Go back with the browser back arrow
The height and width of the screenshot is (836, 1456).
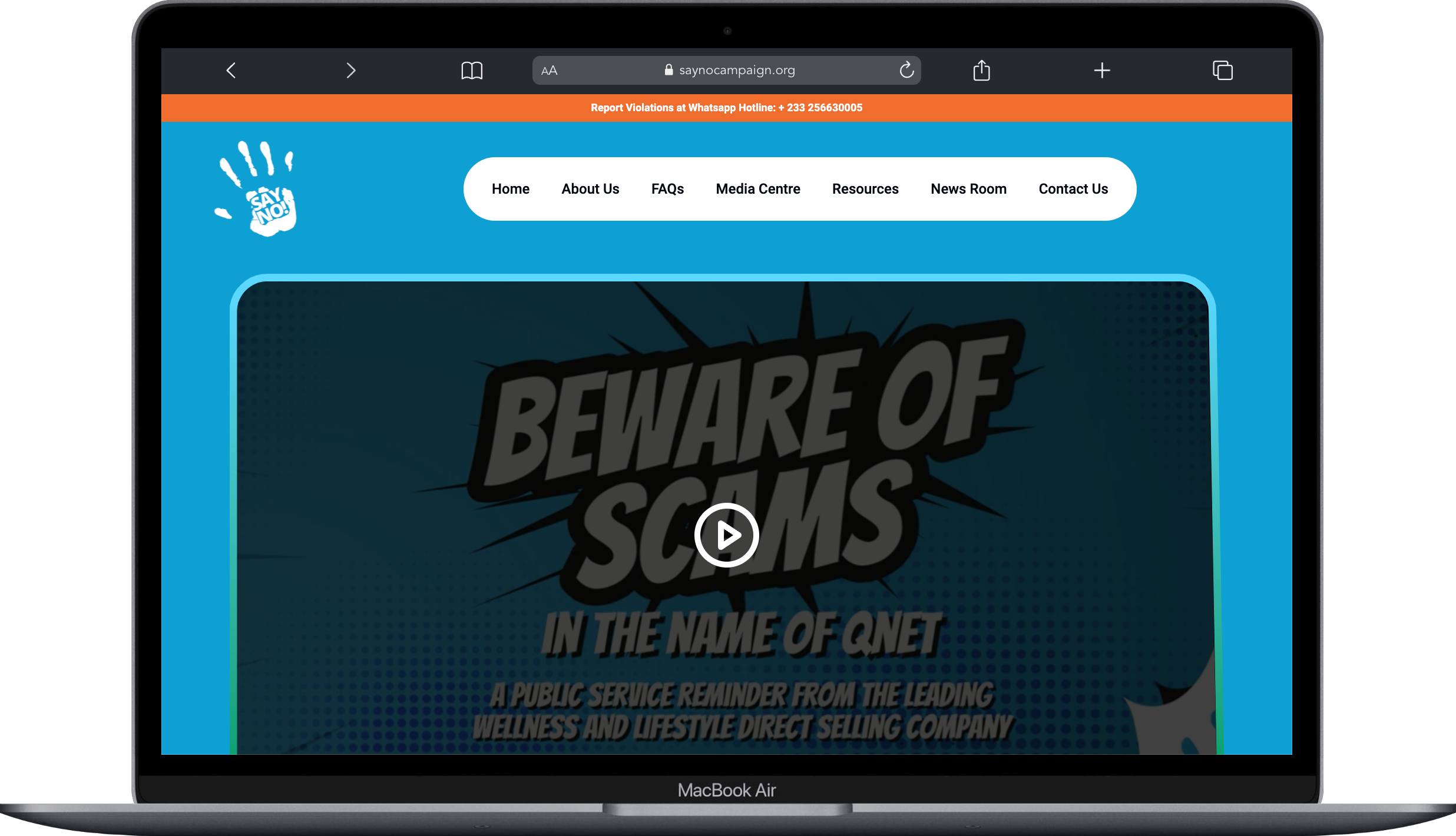(231, 71)
